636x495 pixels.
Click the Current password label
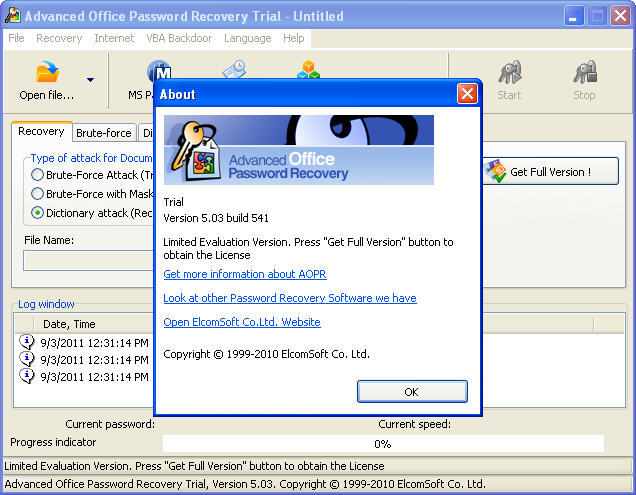coord(110,424)
